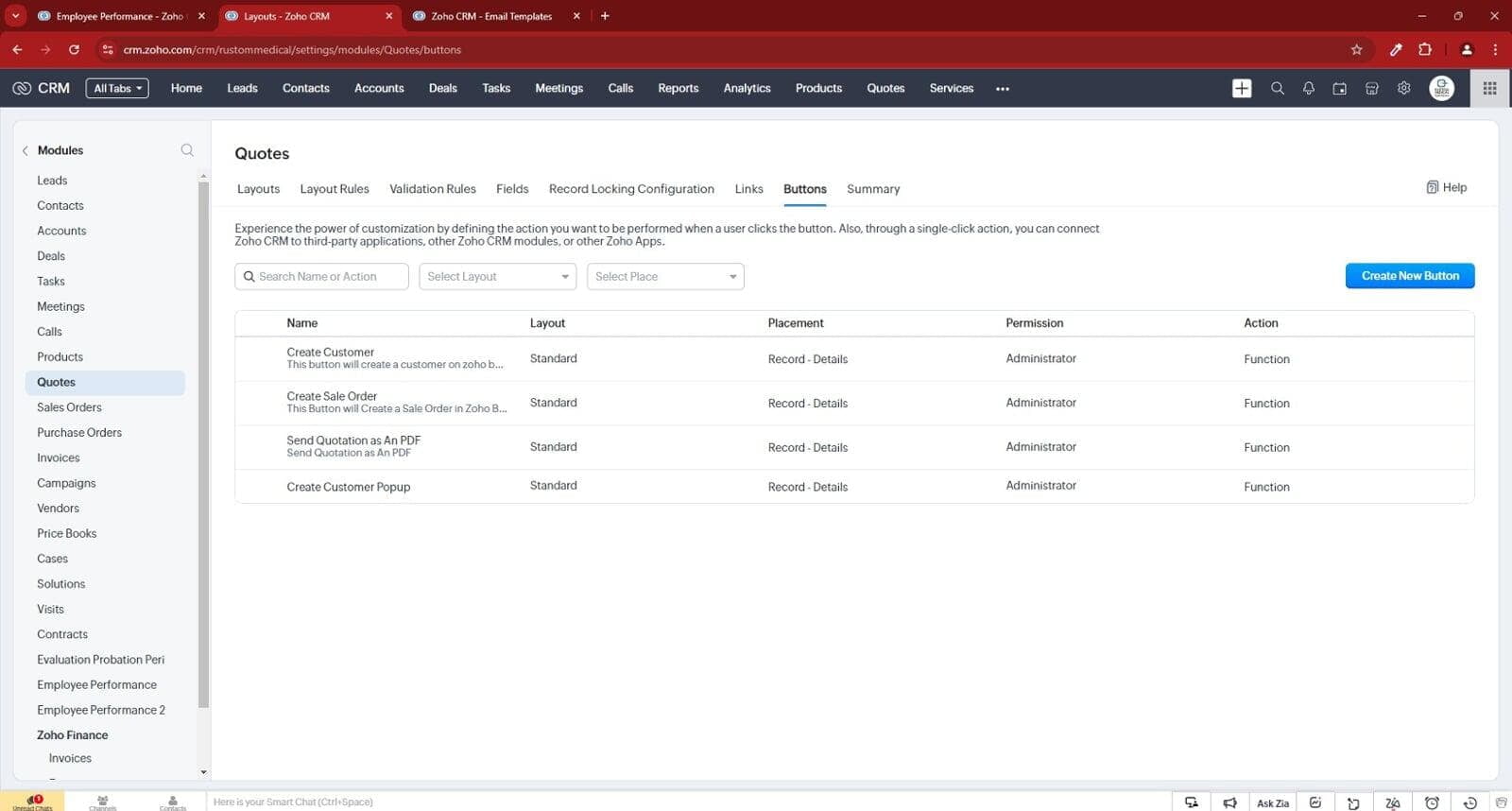Open the calendar icon in CRM header

point(1339,88)
